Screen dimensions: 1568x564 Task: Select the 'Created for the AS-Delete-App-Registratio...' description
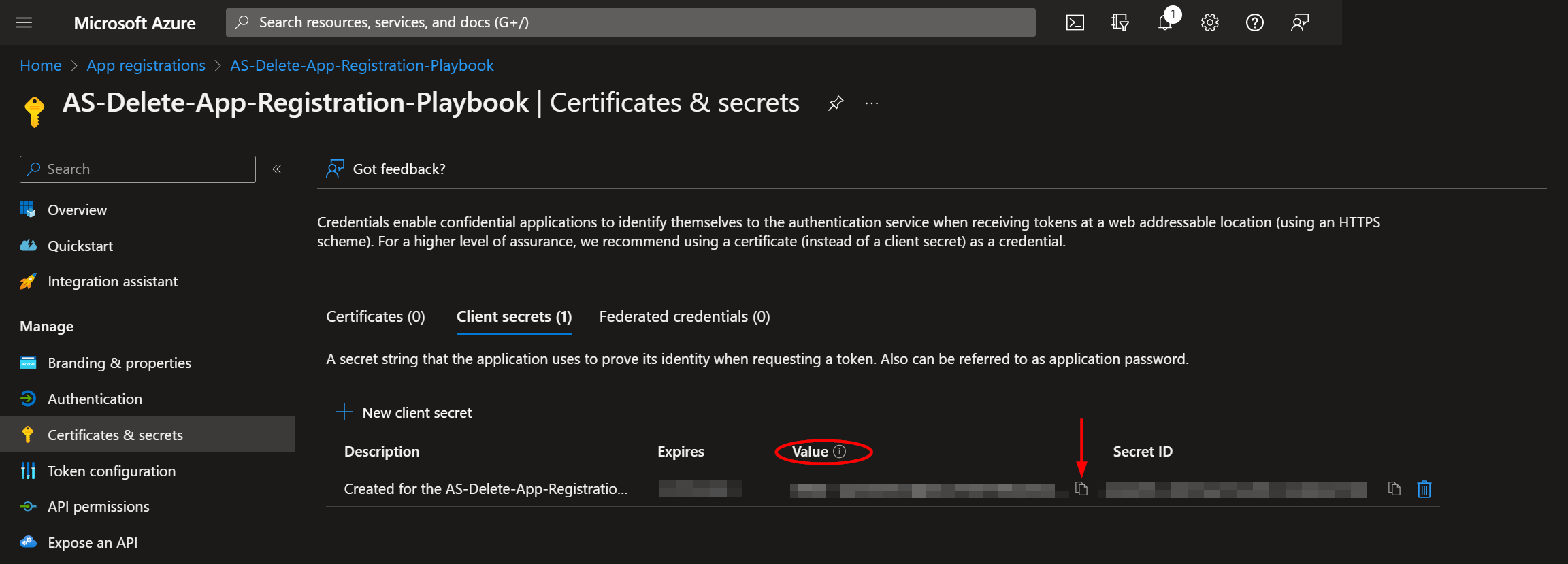tap(485, 488)
